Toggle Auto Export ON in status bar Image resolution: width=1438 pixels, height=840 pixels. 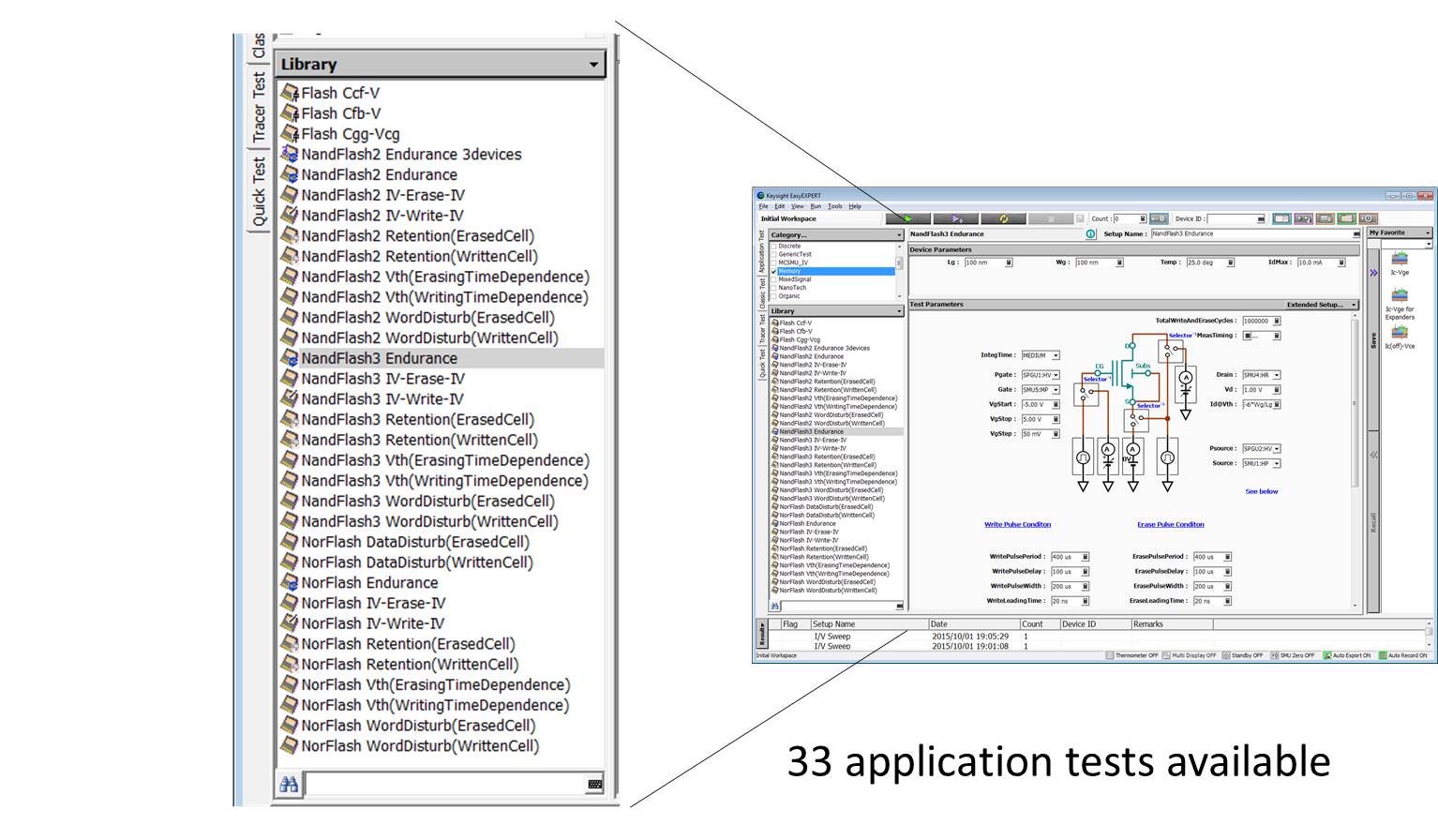coord(1348,655)
